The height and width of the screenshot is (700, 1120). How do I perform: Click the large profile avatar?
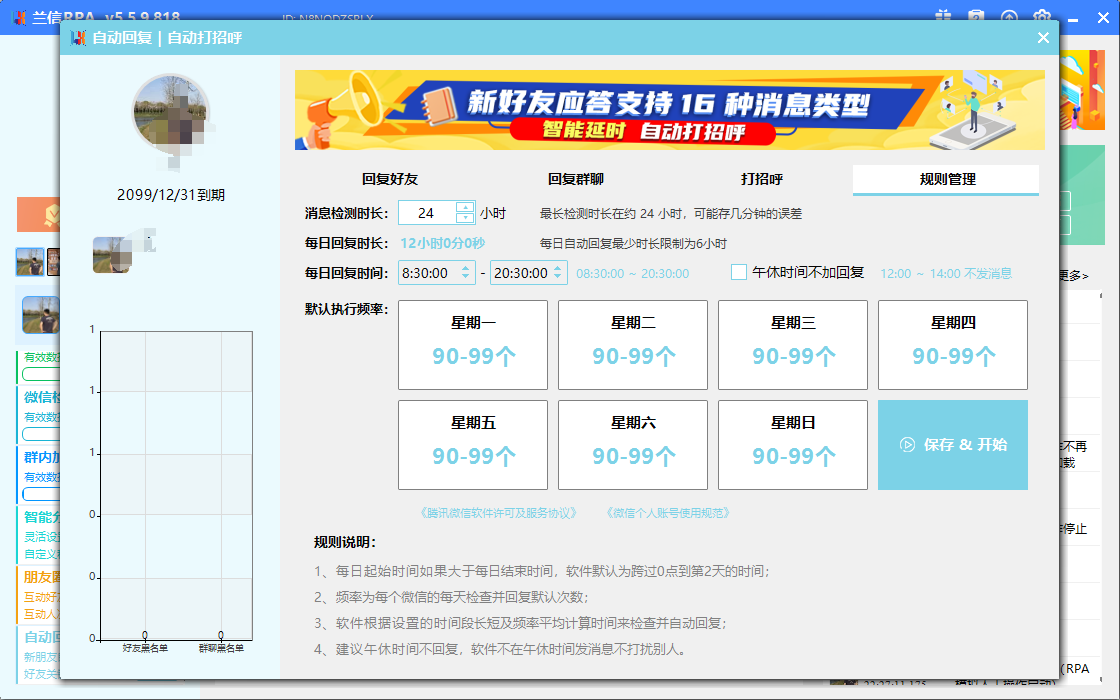[x=171, y=113]
